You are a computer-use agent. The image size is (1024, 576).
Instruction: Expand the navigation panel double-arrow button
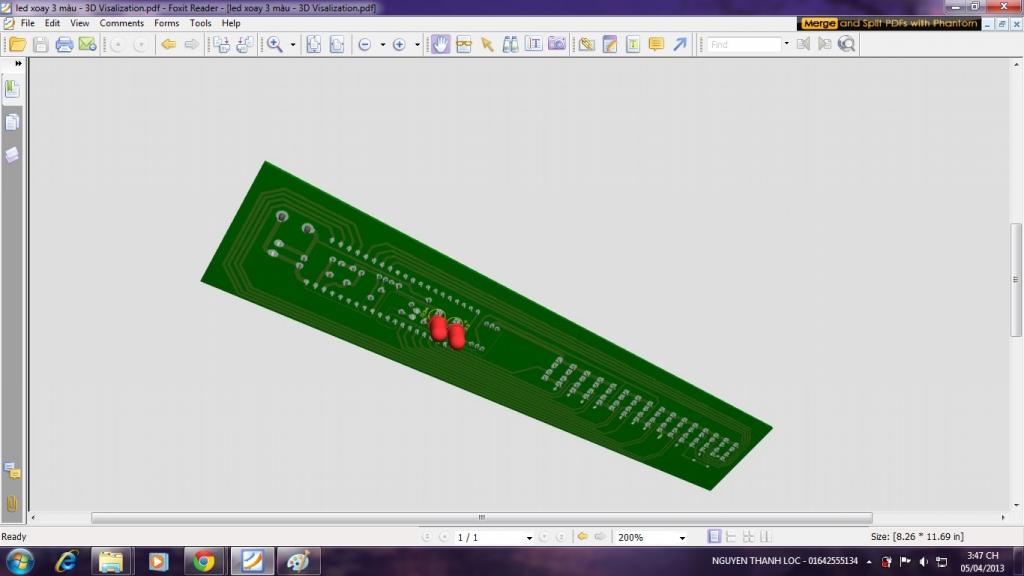point(18,63)
